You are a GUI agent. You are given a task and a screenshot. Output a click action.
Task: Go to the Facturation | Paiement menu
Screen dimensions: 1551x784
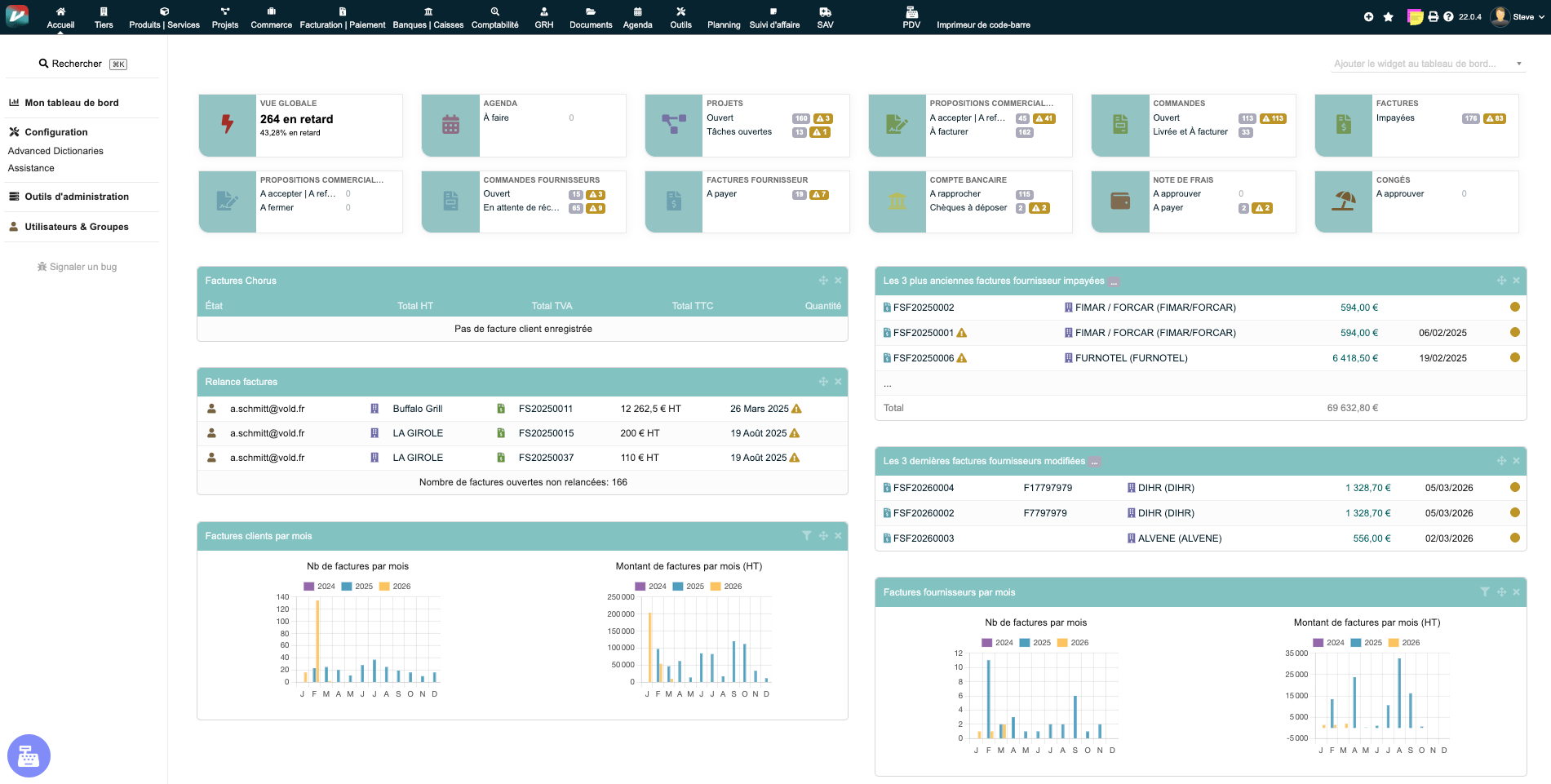(x=343, y=17)
